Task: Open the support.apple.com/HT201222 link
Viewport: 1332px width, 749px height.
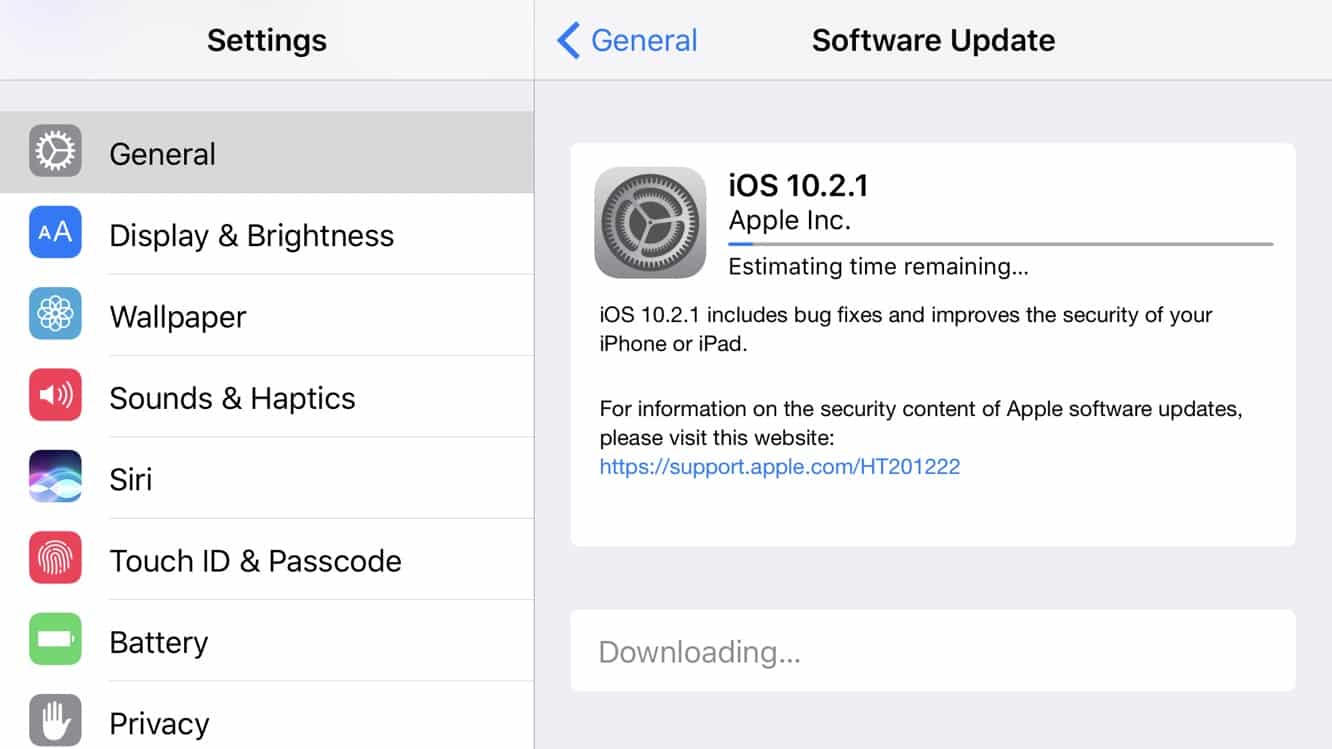Action: click(x=780, y=466)
